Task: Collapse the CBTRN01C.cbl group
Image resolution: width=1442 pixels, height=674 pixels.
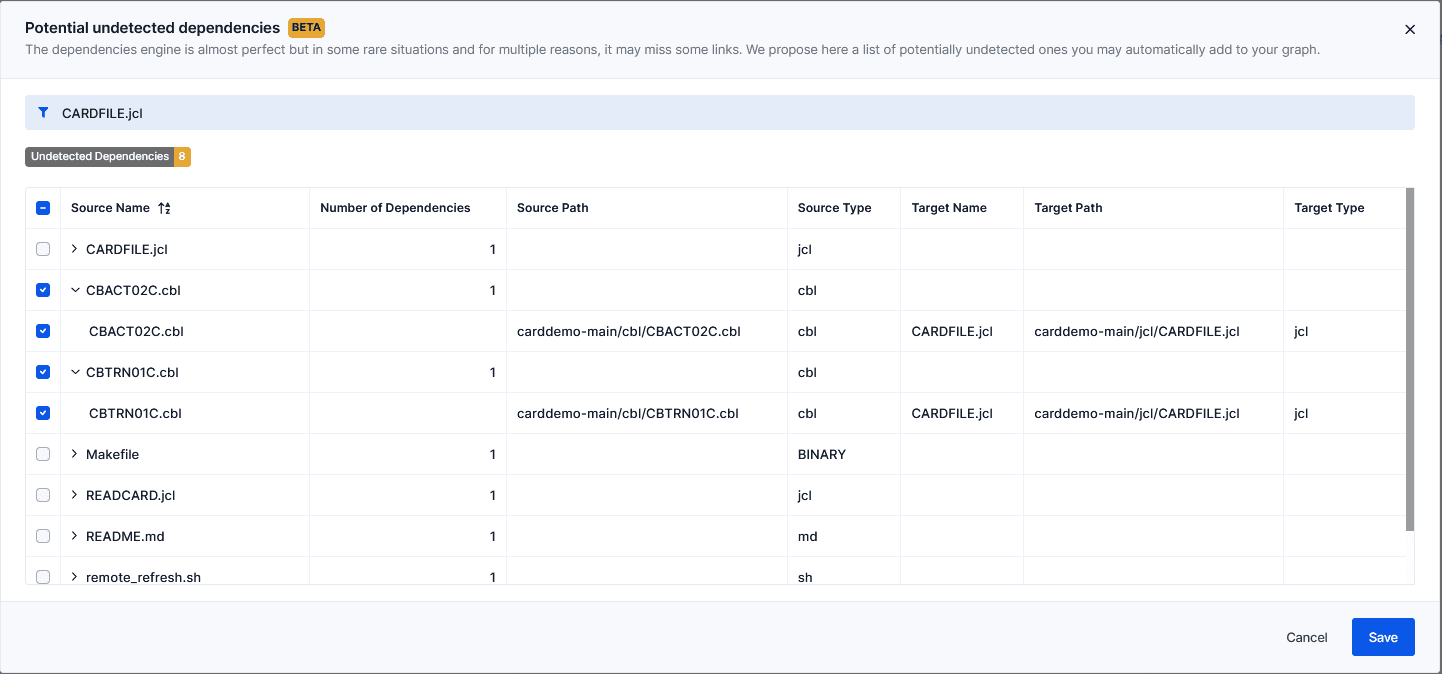Action: [75, 372]
